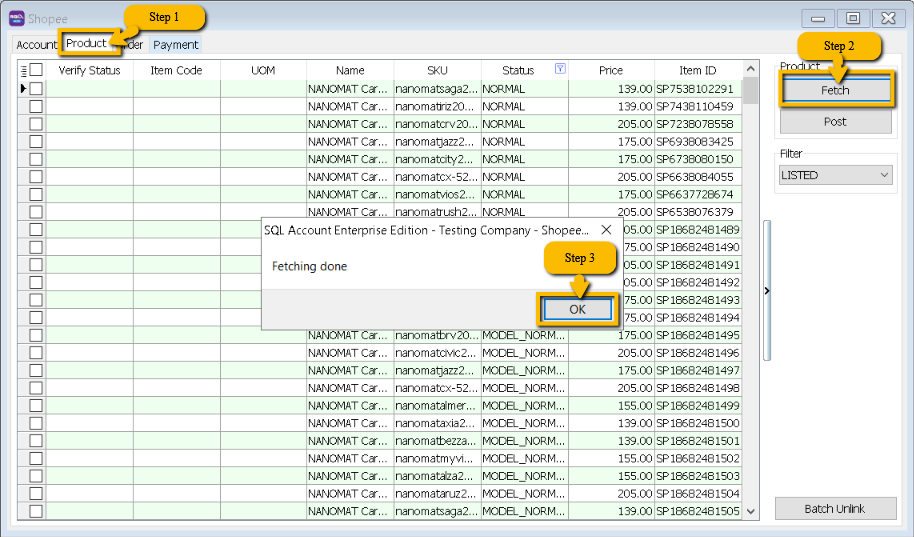Maximize the Shopee window
The width and height of the screenshot is (914, 537).
pos(852,18)
